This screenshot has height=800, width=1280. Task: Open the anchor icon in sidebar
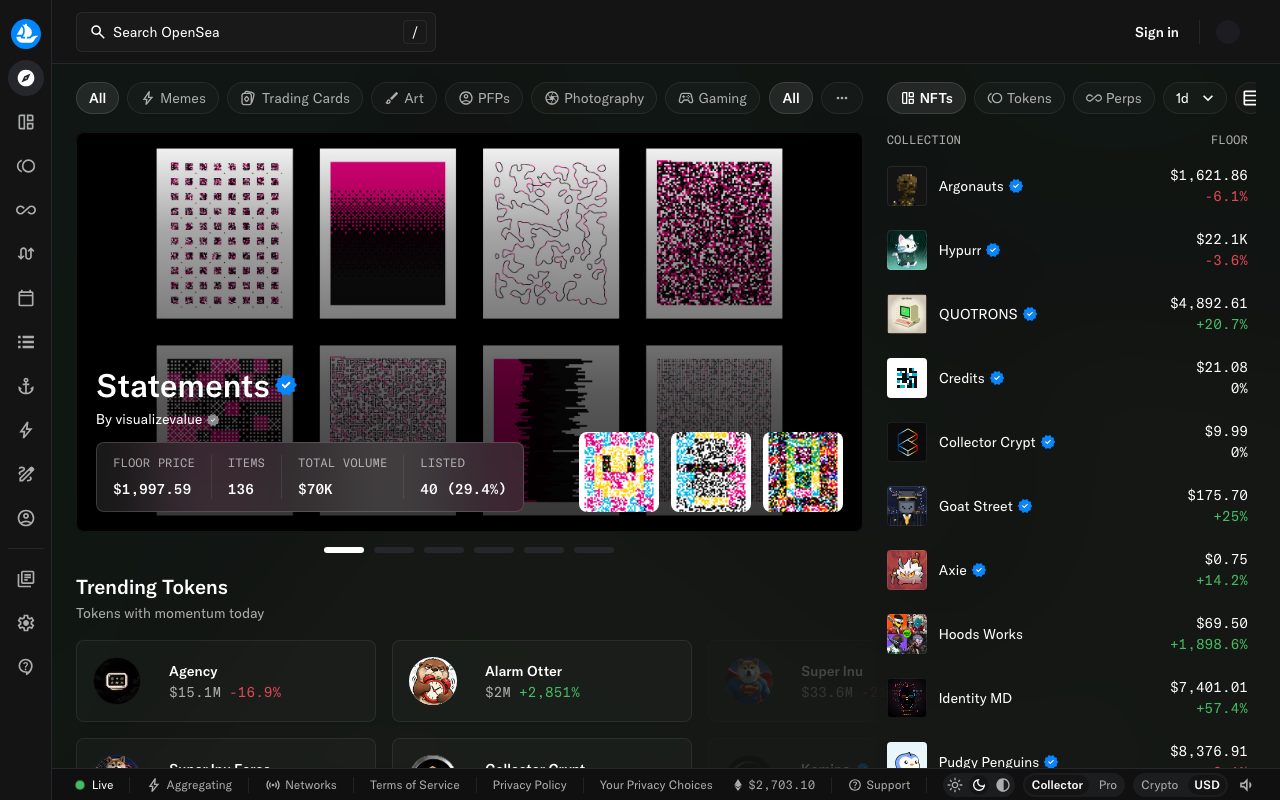pyautogui.click(x=26, y=386)
